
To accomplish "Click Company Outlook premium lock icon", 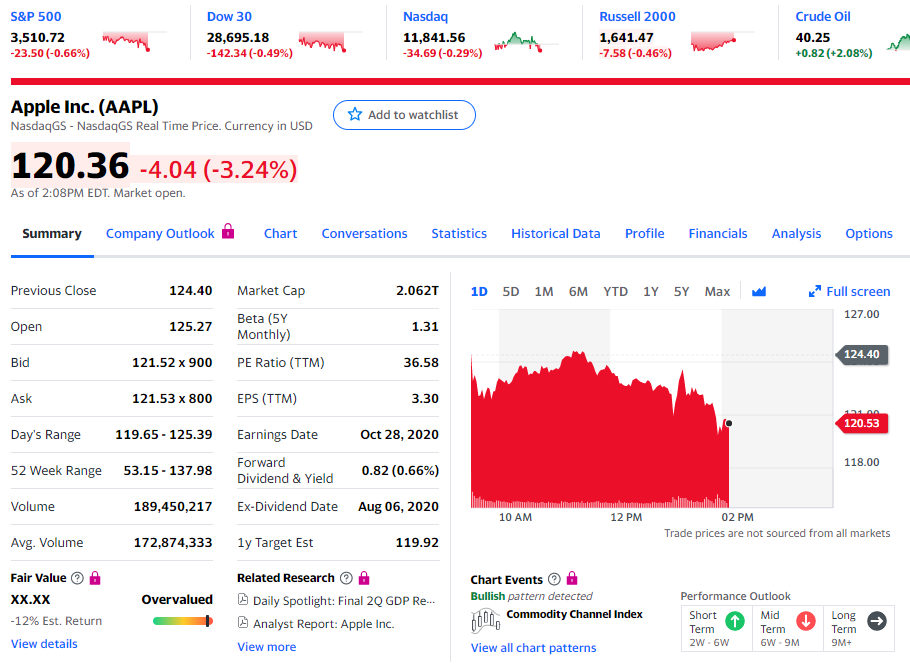I will tap(228, 231).
